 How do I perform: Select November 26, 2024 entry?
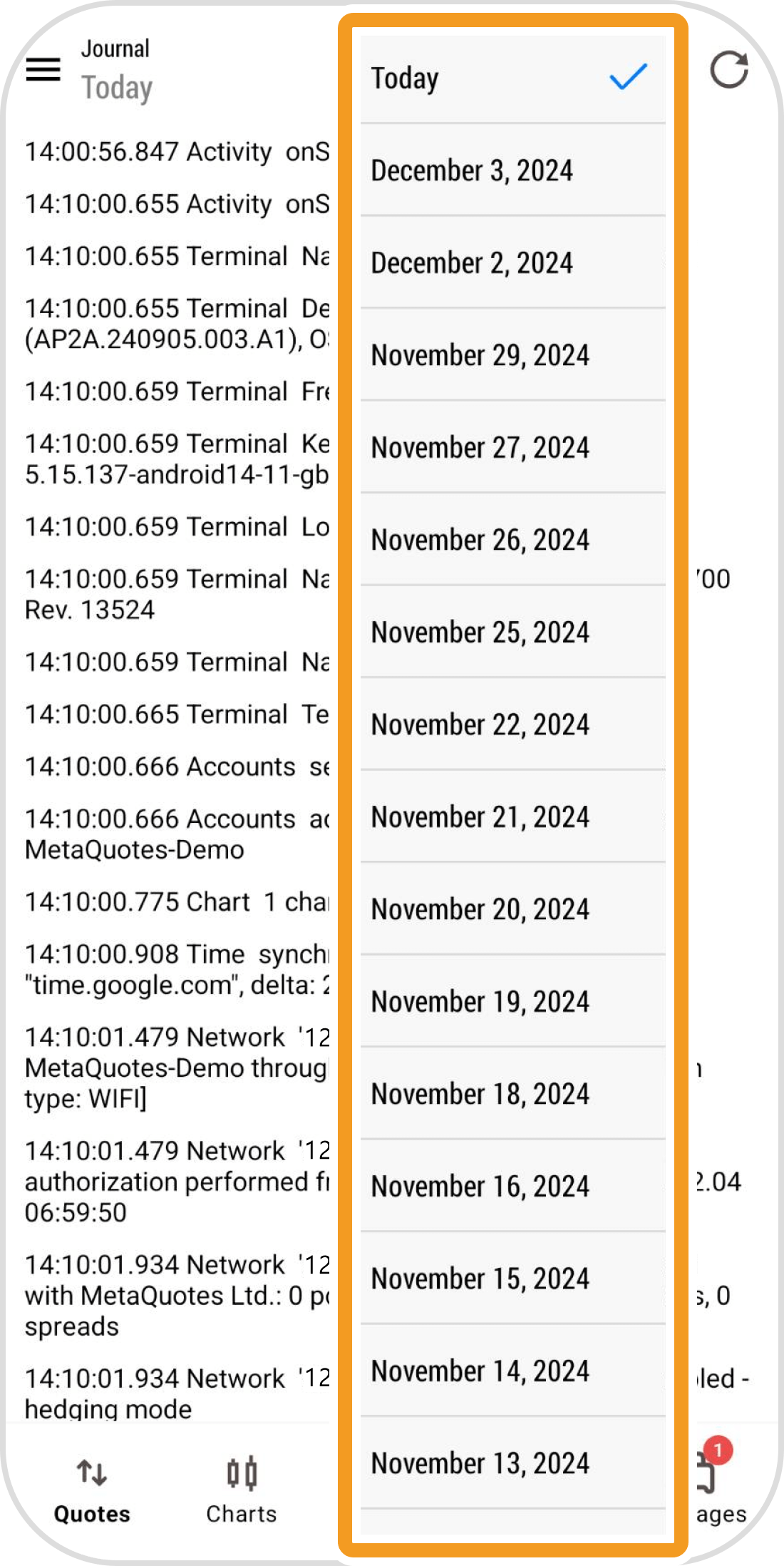(480, 540)
